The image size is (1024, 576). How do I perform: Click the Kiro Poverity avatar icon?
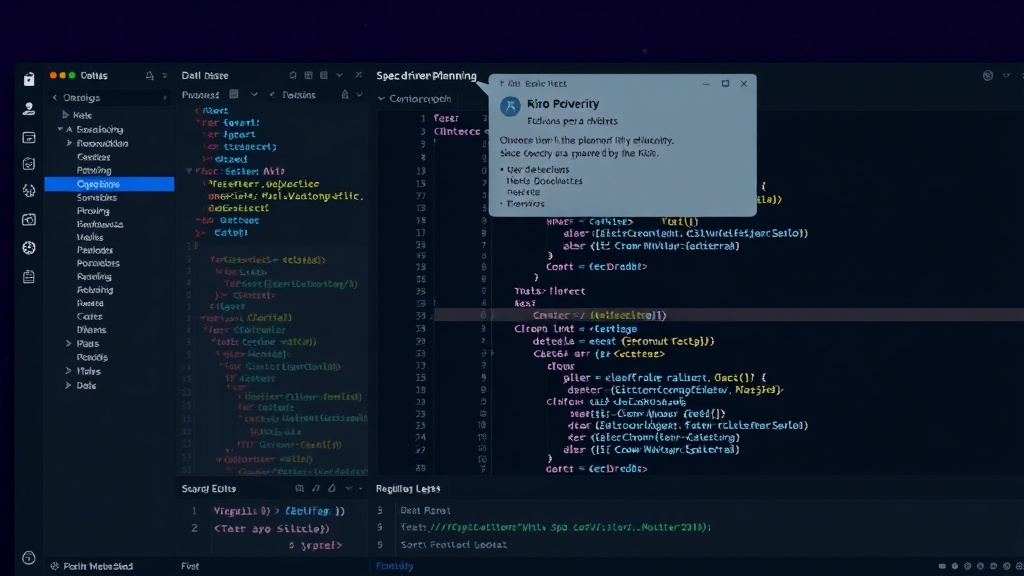(510, 106)
